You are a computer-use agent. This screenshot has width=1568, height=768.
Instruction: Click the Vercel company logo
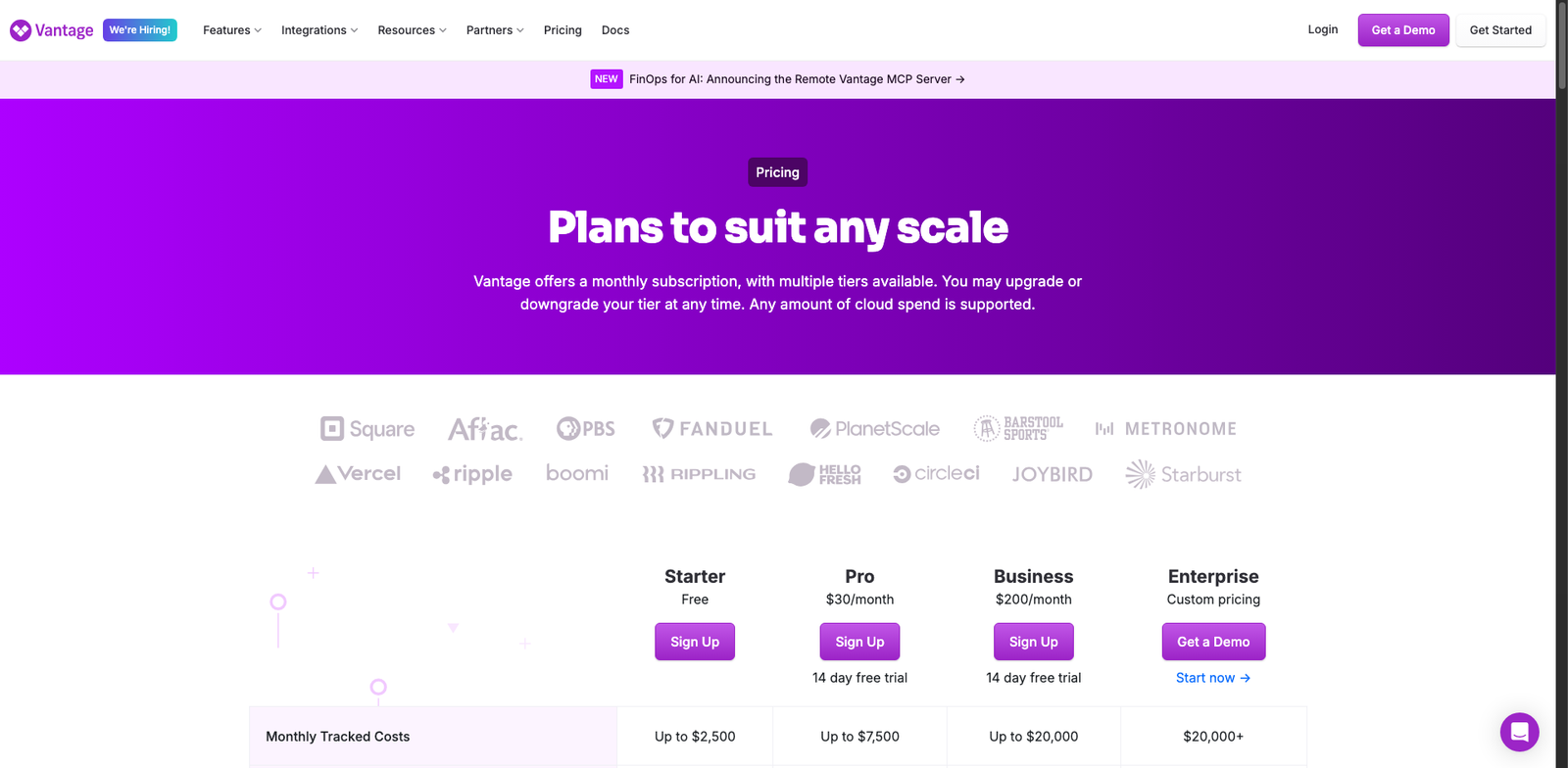(x=358, y=474)
